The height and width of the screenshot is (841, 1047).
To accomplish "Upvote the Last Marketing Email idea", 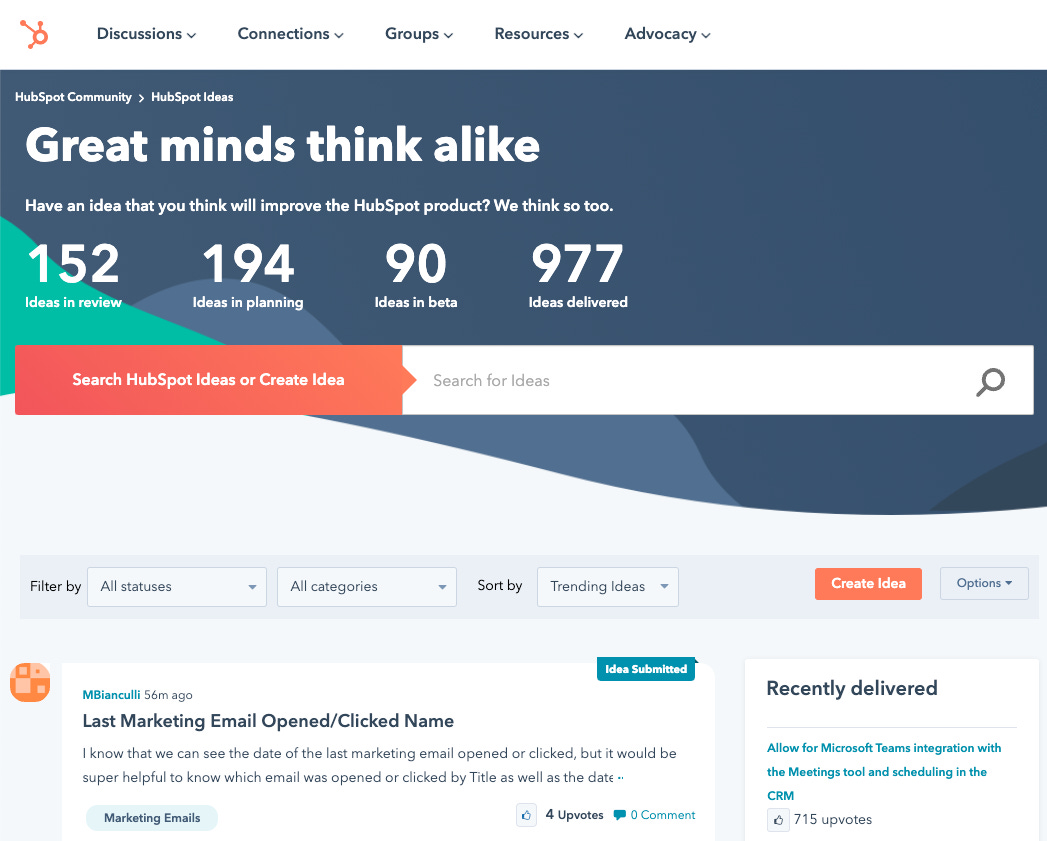I will 526,815.
